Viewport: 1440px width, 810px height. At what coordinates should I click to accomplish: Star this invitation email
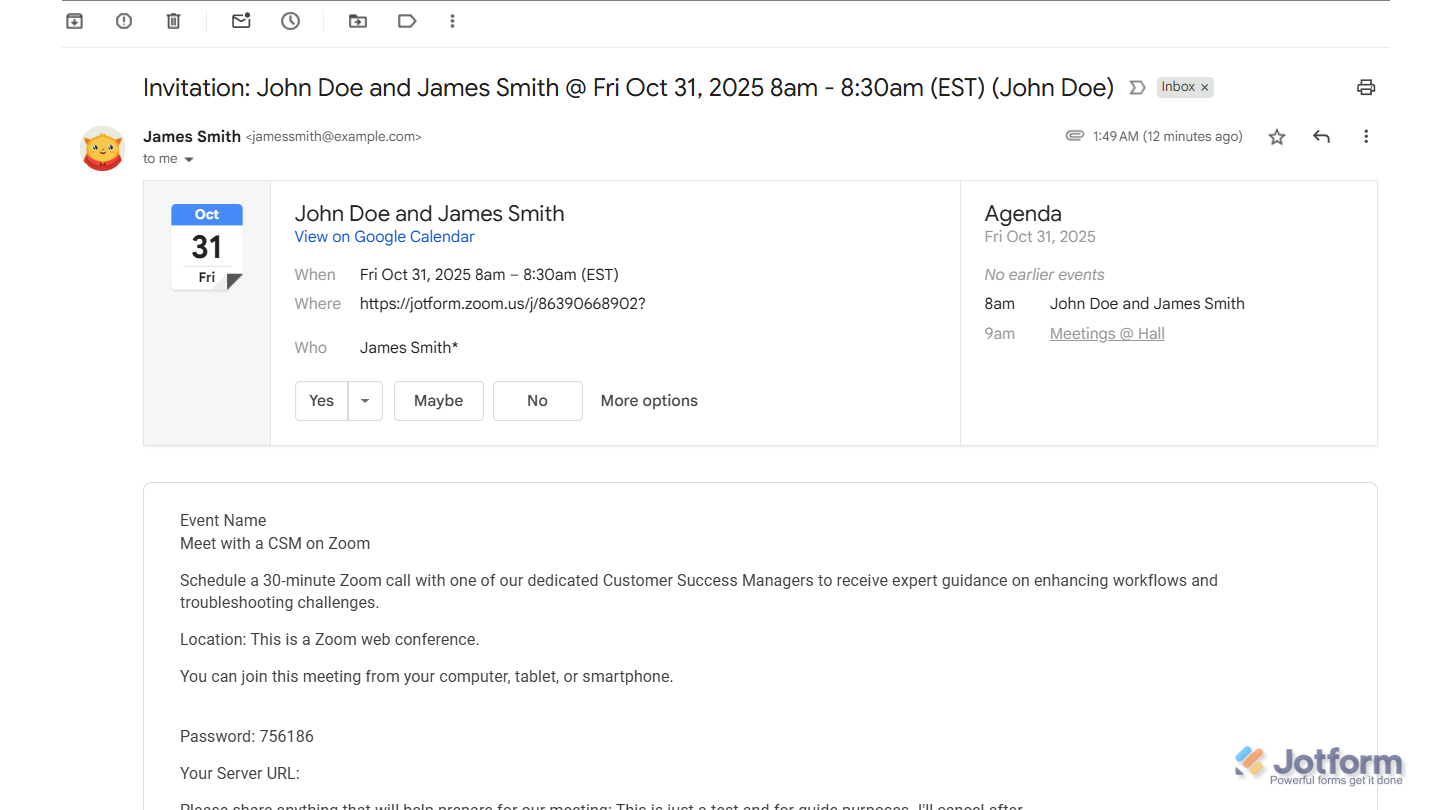[1276, 136]
